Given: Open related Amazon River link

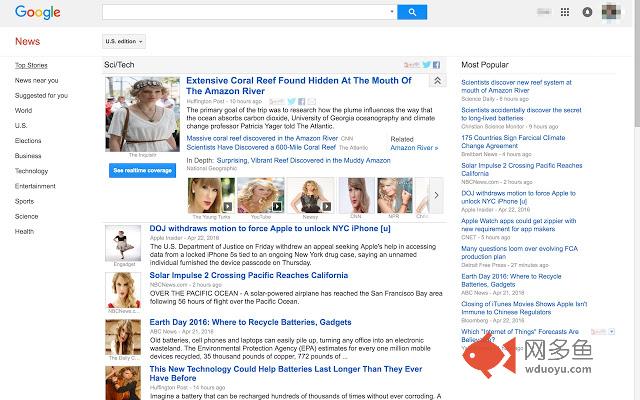Looking at the screenshot, I should click(414, 148).
